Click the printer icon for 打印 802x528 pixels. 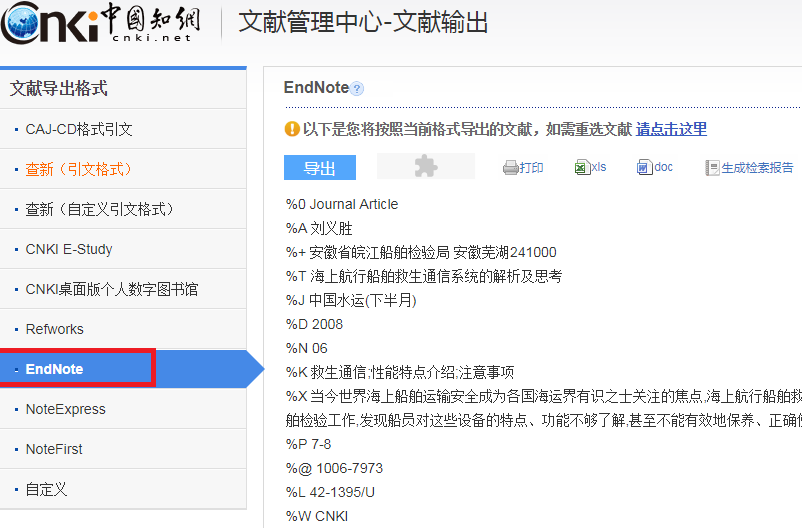510,167
